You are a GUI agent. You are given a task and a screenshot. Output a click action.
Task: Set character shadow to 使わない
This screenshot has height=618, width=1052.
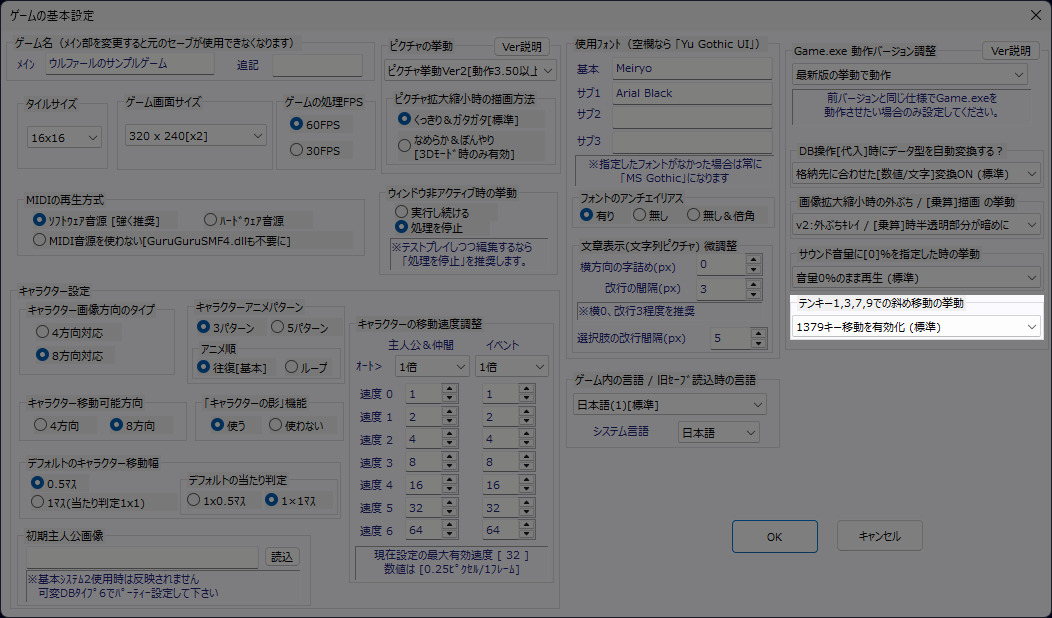pos(275,424)
